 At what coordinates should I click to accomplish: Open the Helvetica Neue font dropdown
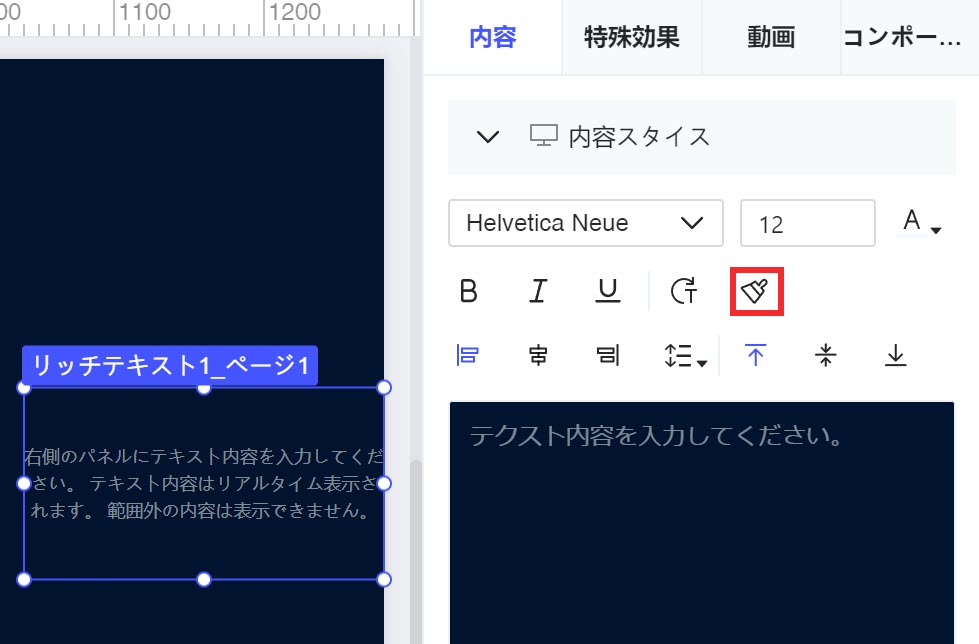click(x=586, y=223)
